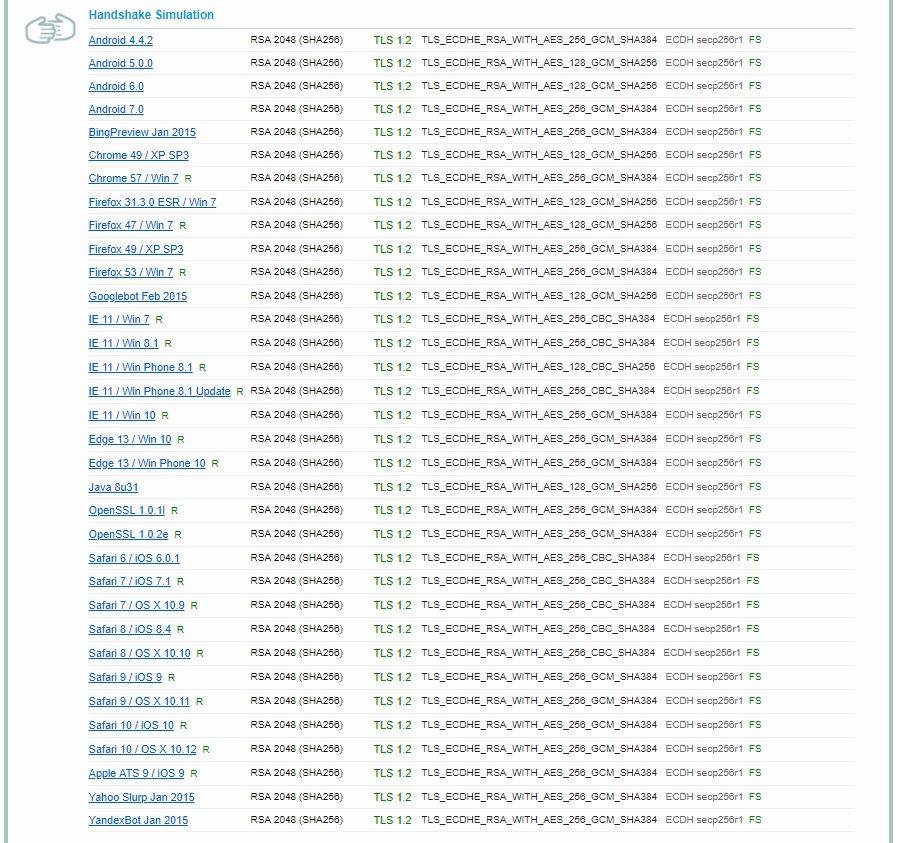Click the FS label in the Yahoo Slurp Jan 2015 row

(755, 797)
